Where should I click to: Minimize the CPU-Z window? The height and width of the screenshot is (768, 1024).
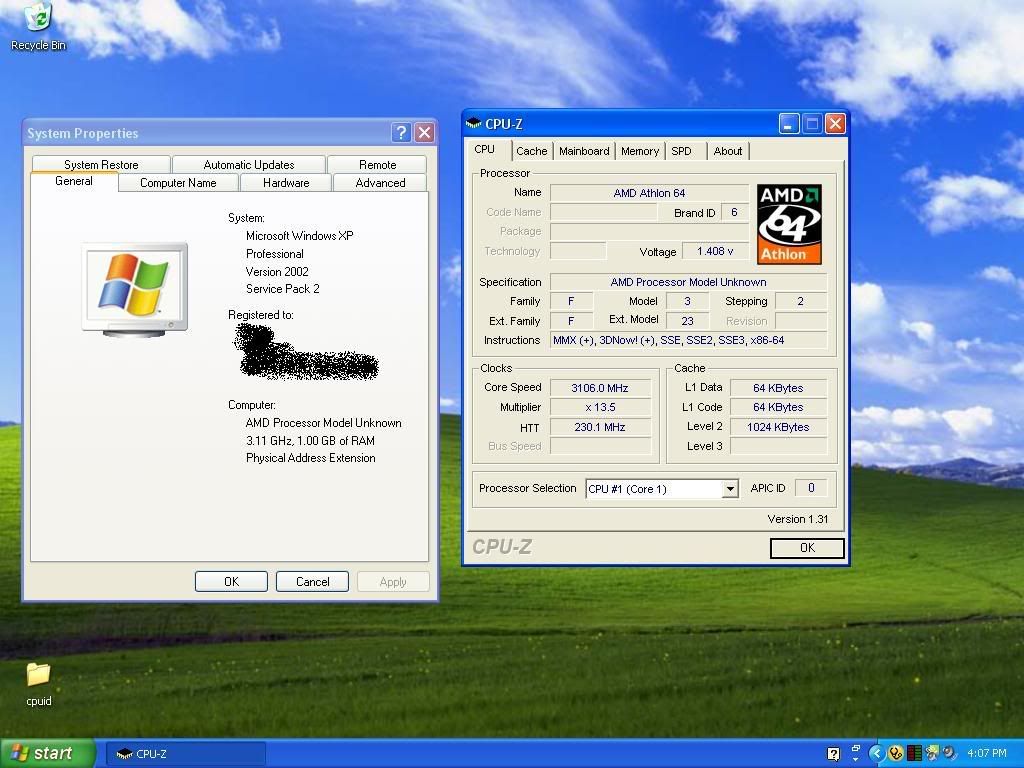coord(789,123)
